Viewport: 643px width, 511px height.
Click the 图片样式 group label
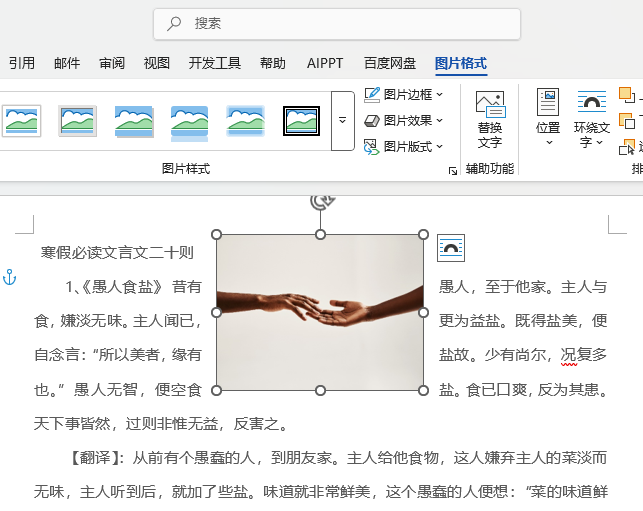(x=186, y=169)
